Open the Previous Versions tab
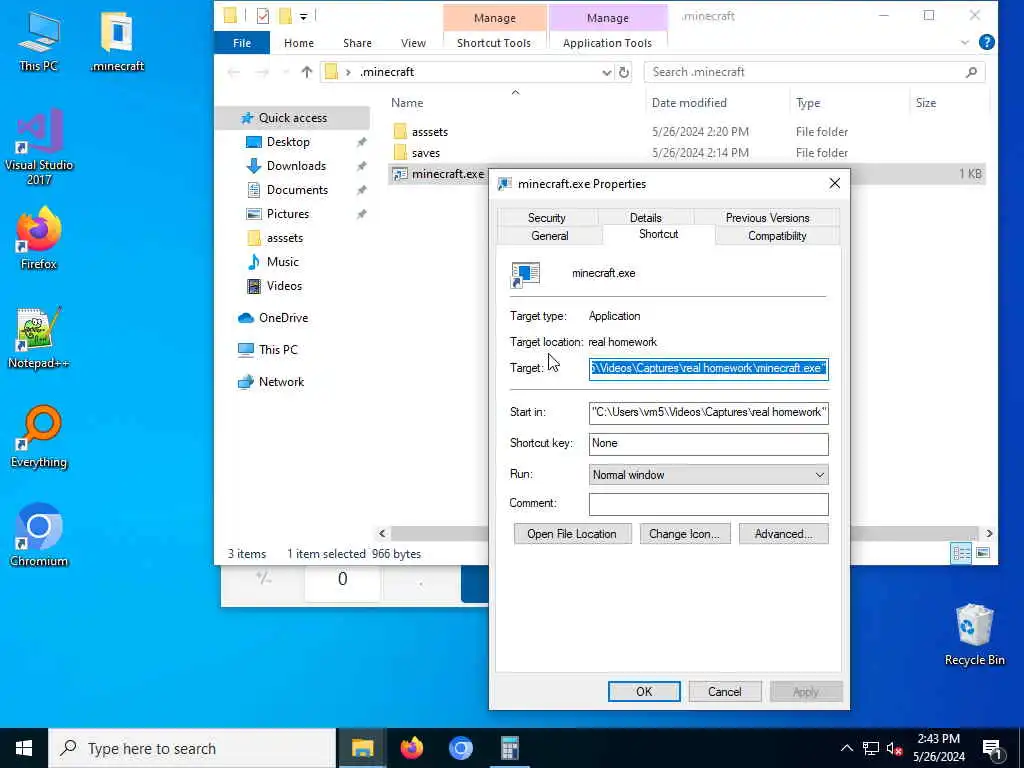The image size is (1024, 768). coord(767,217)
